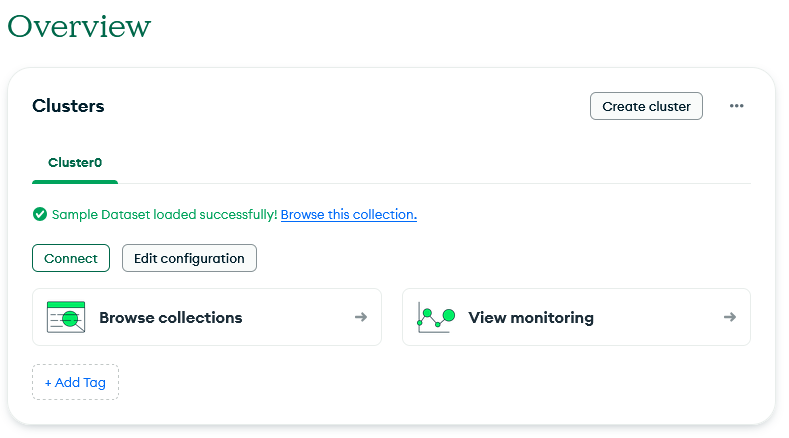Follow the 'Browse this collection' link
789x438 pixels.
pyautogui.click(x=348, y=214)
